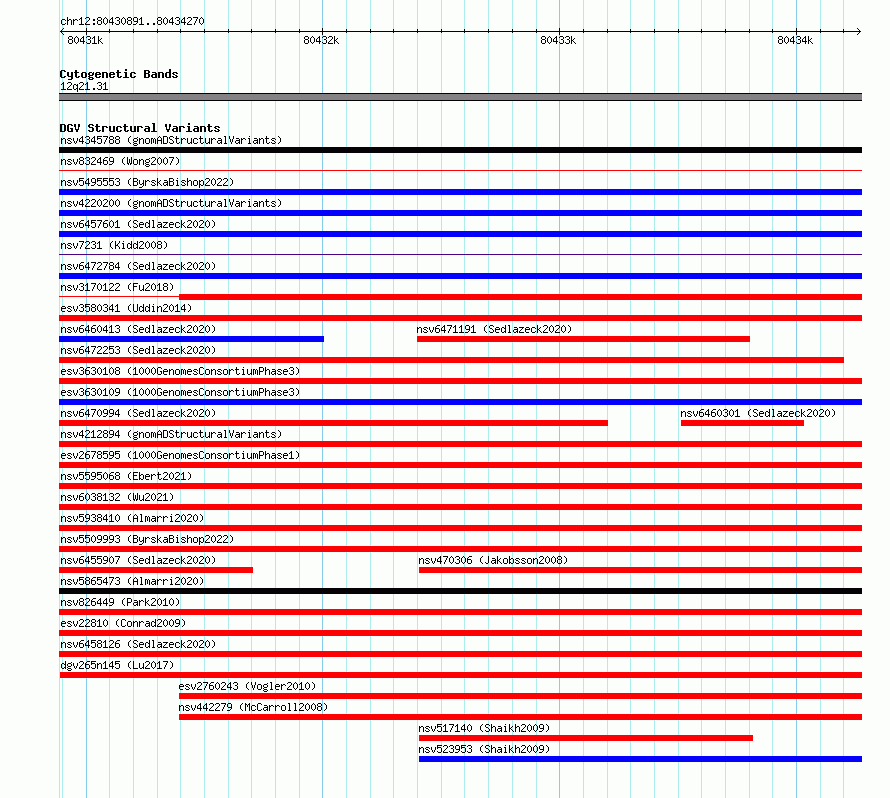Open esv3580341 (Uddin2014) variant
This screenshot has width=890, height=798.
coord(126,308)
